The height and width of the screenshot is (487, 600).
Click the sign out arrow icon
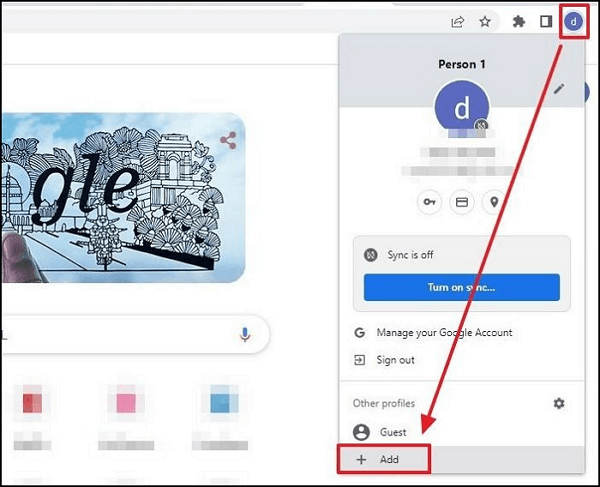pyautogui.click(x=359, y=360)
